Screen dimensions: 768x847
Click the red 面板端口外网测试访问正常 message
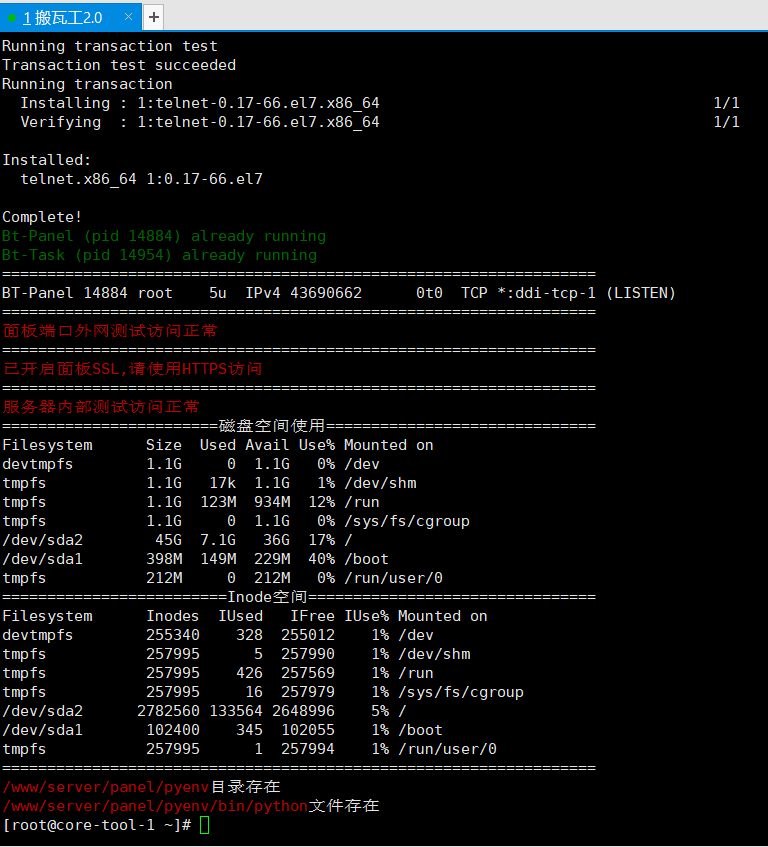[110, 331]
